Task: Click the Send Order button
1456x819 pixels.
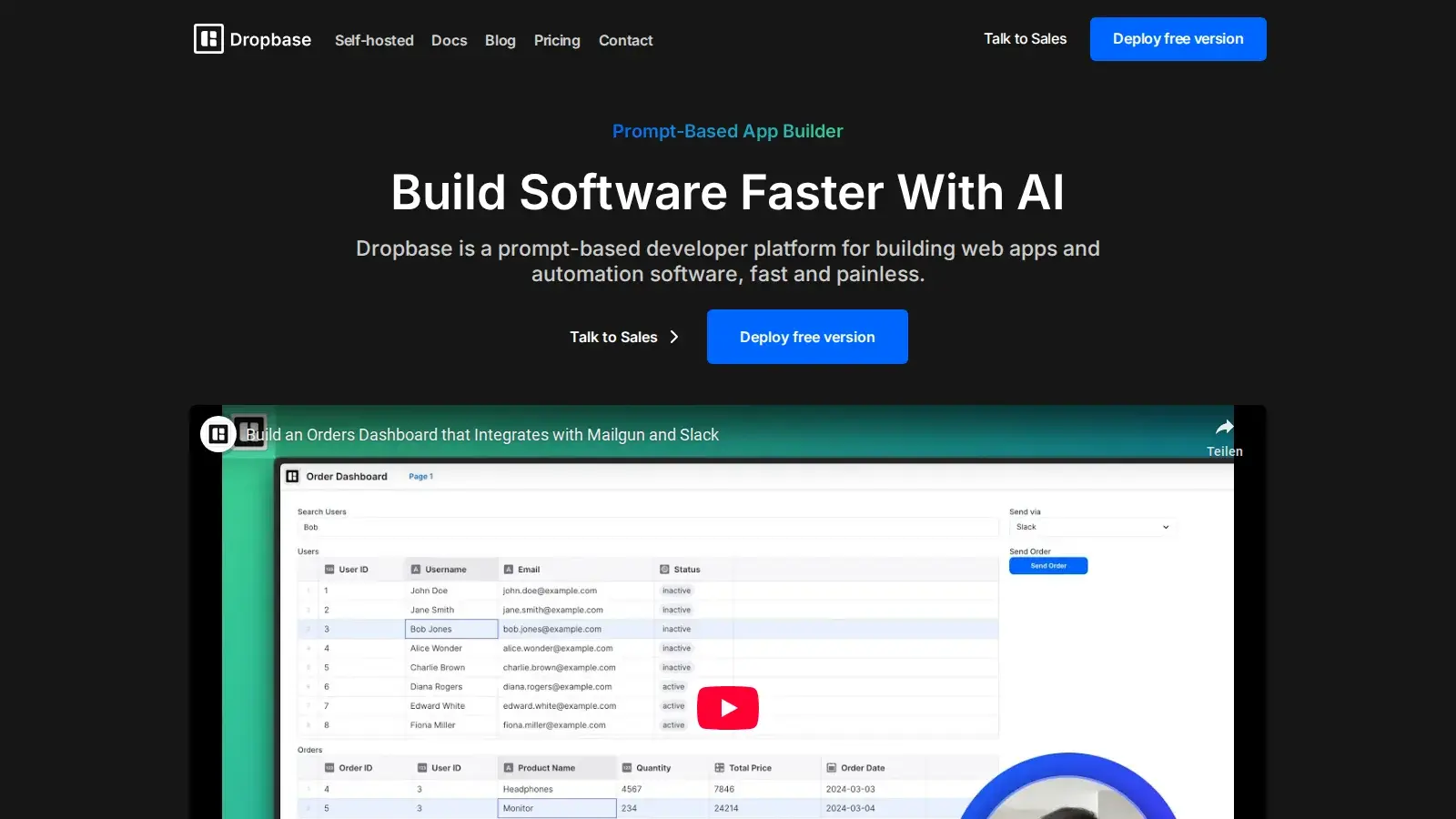Action: (1048, 565)
